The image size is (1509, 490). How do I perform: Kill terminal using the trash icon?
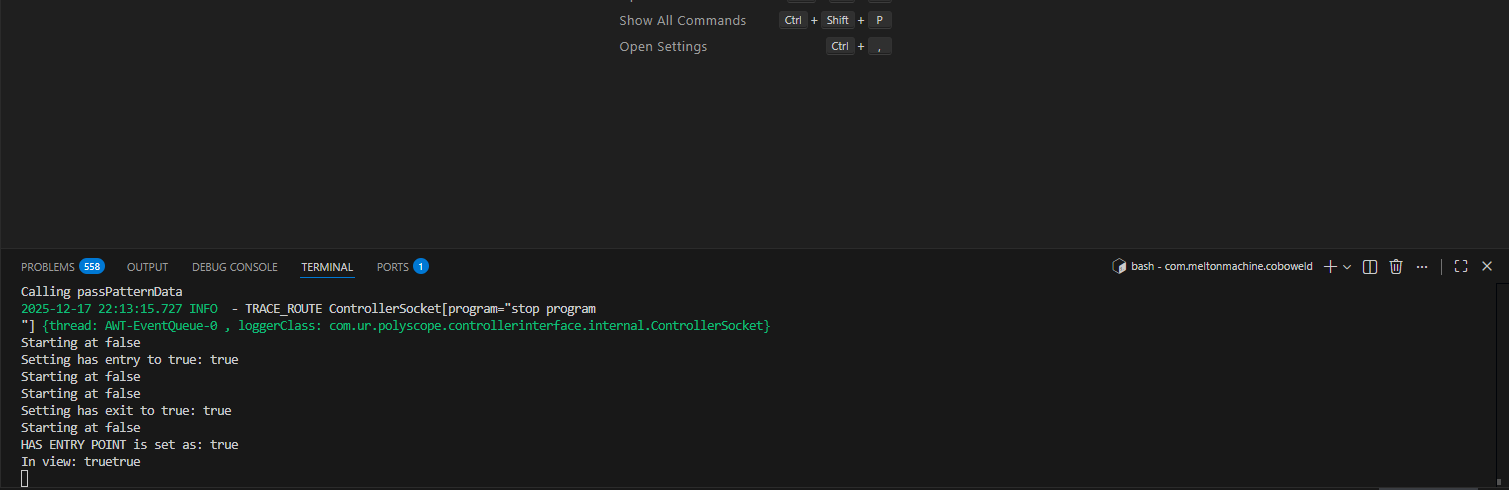[x=1396, y=266]
